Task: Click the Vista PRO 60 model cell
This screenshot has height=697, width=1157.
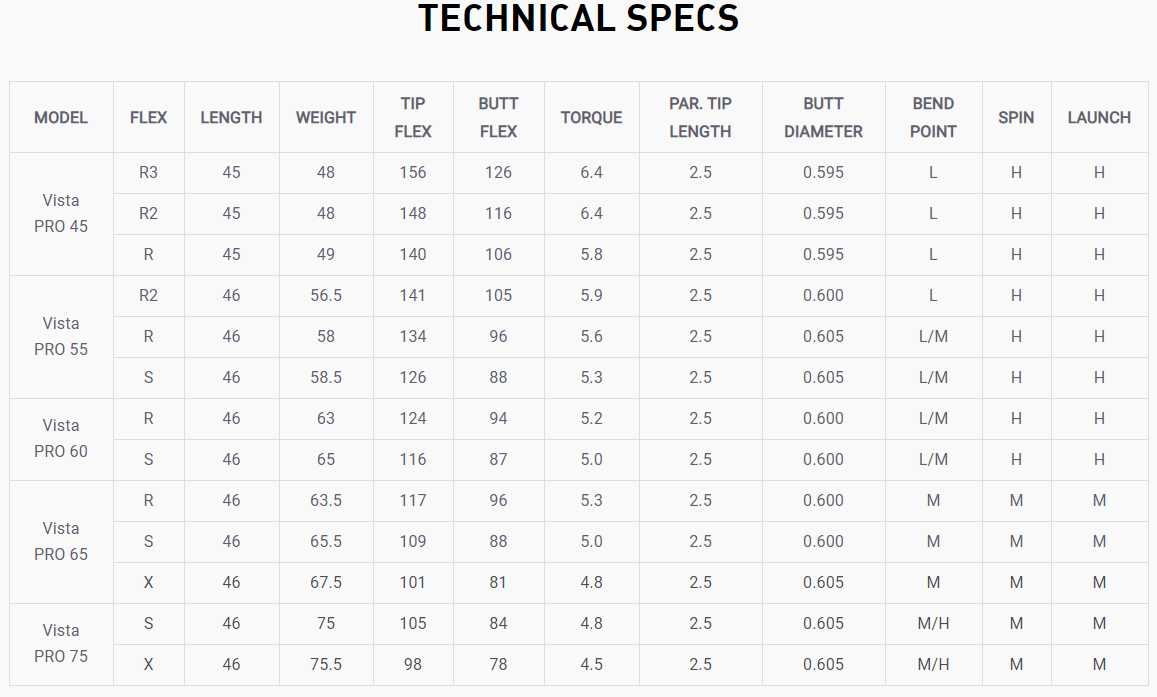Action: point(61,438)
